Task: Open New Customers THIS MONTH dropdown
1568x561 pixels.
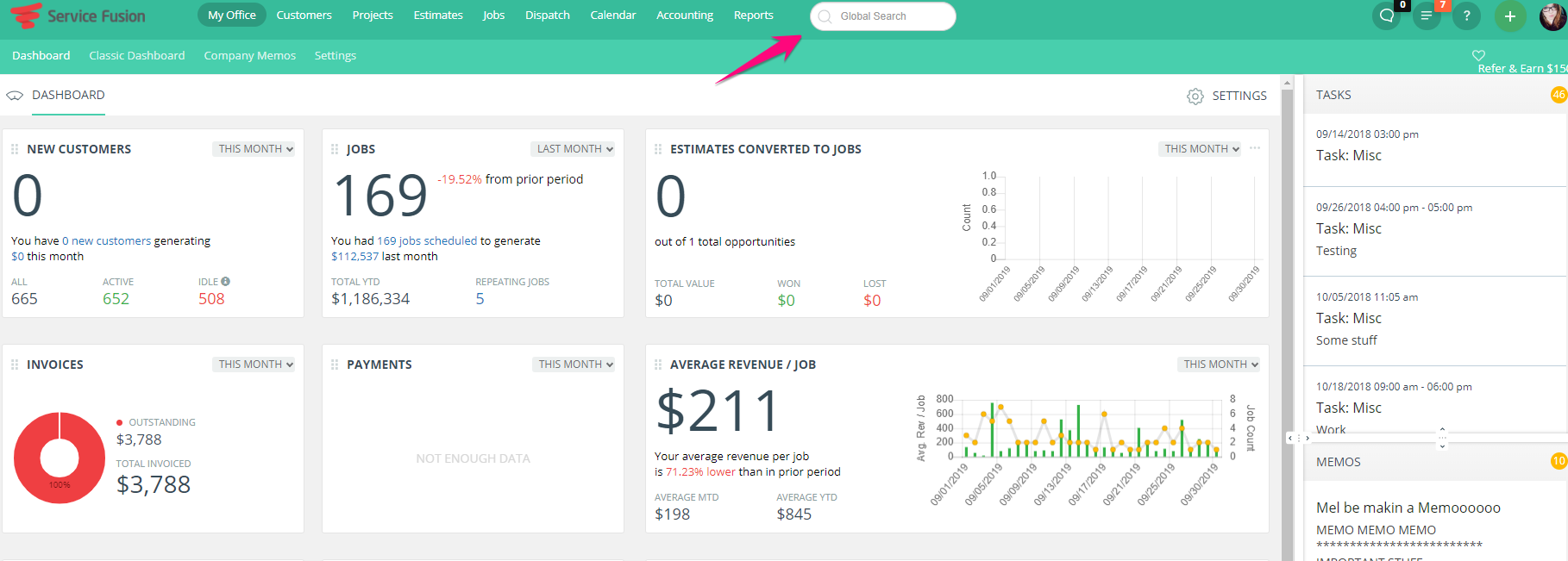Action: 254,149
